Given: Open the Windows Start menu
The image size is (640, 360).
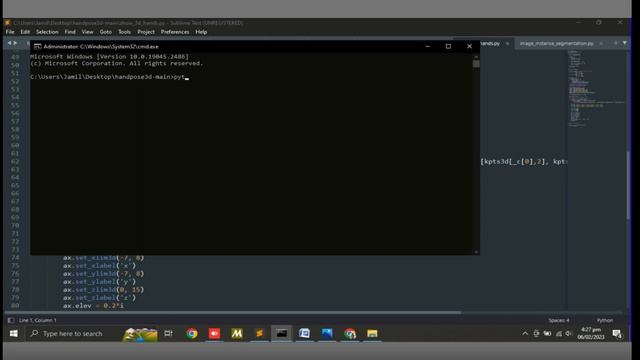Looking at the screenshot, I should 13,333.
